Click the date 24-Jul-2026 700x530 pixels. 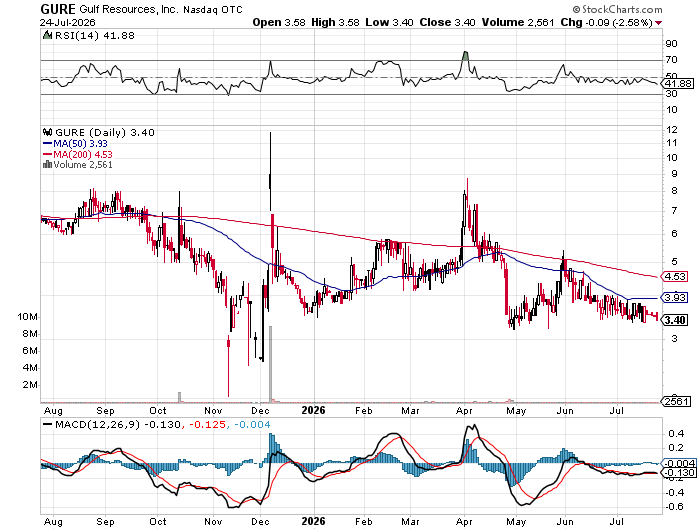click(67, 22)
